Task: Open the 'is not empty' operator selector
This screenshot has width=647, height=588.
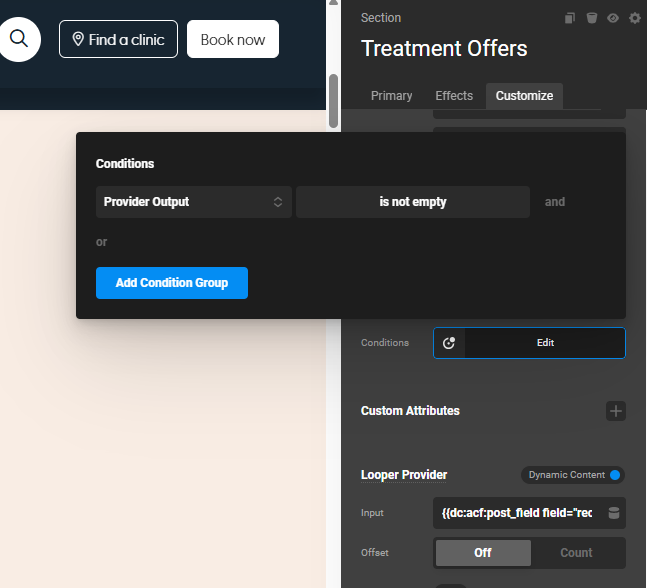Action: [412, 202]
